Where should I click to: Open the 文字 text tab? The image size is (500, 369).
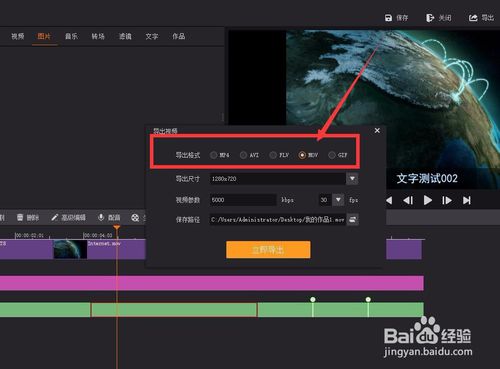point(152,36)
